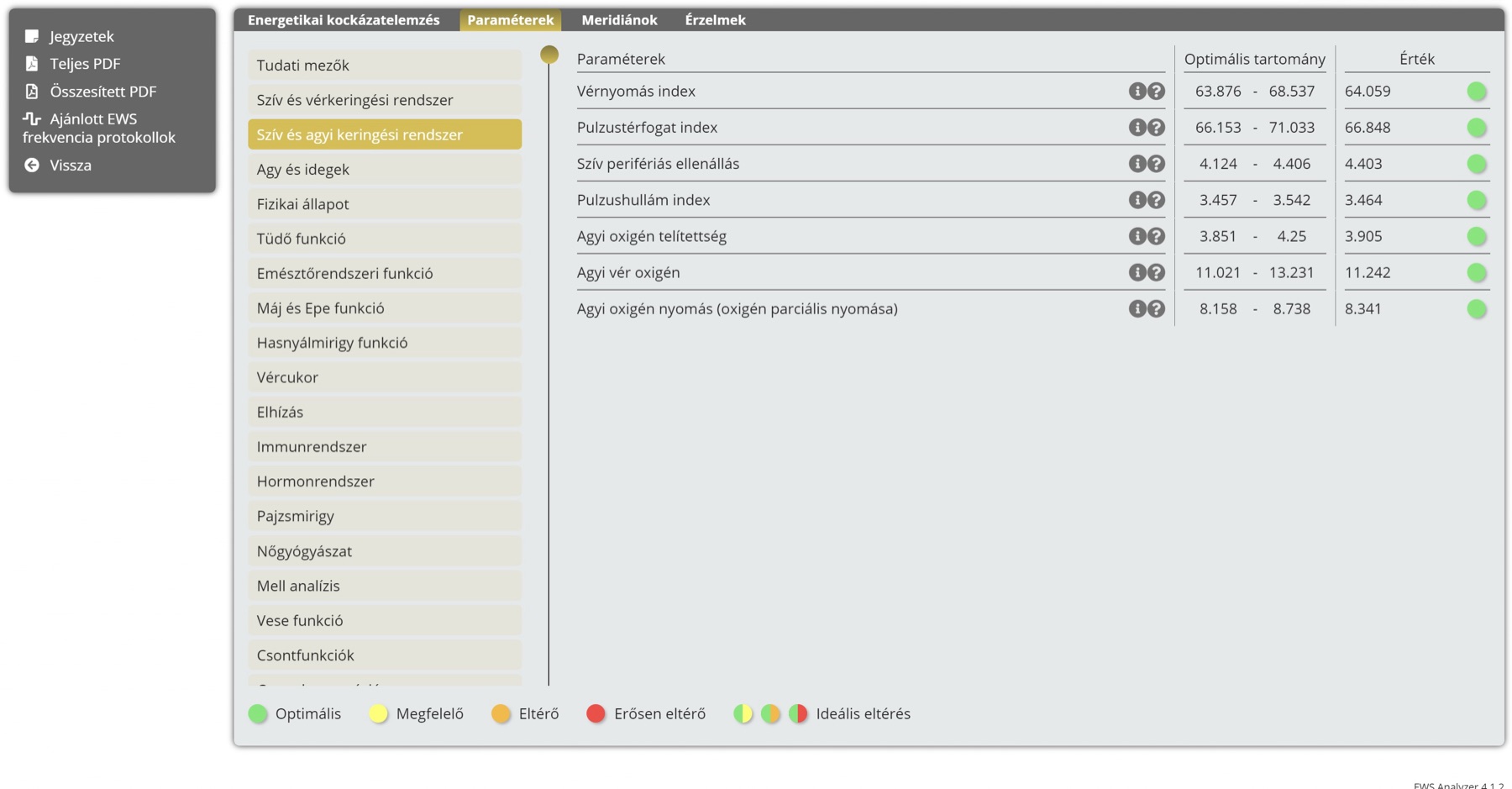Select Csontfunkciók category
This screenshot has width=1512, height=789.
(x=385, y=655)
